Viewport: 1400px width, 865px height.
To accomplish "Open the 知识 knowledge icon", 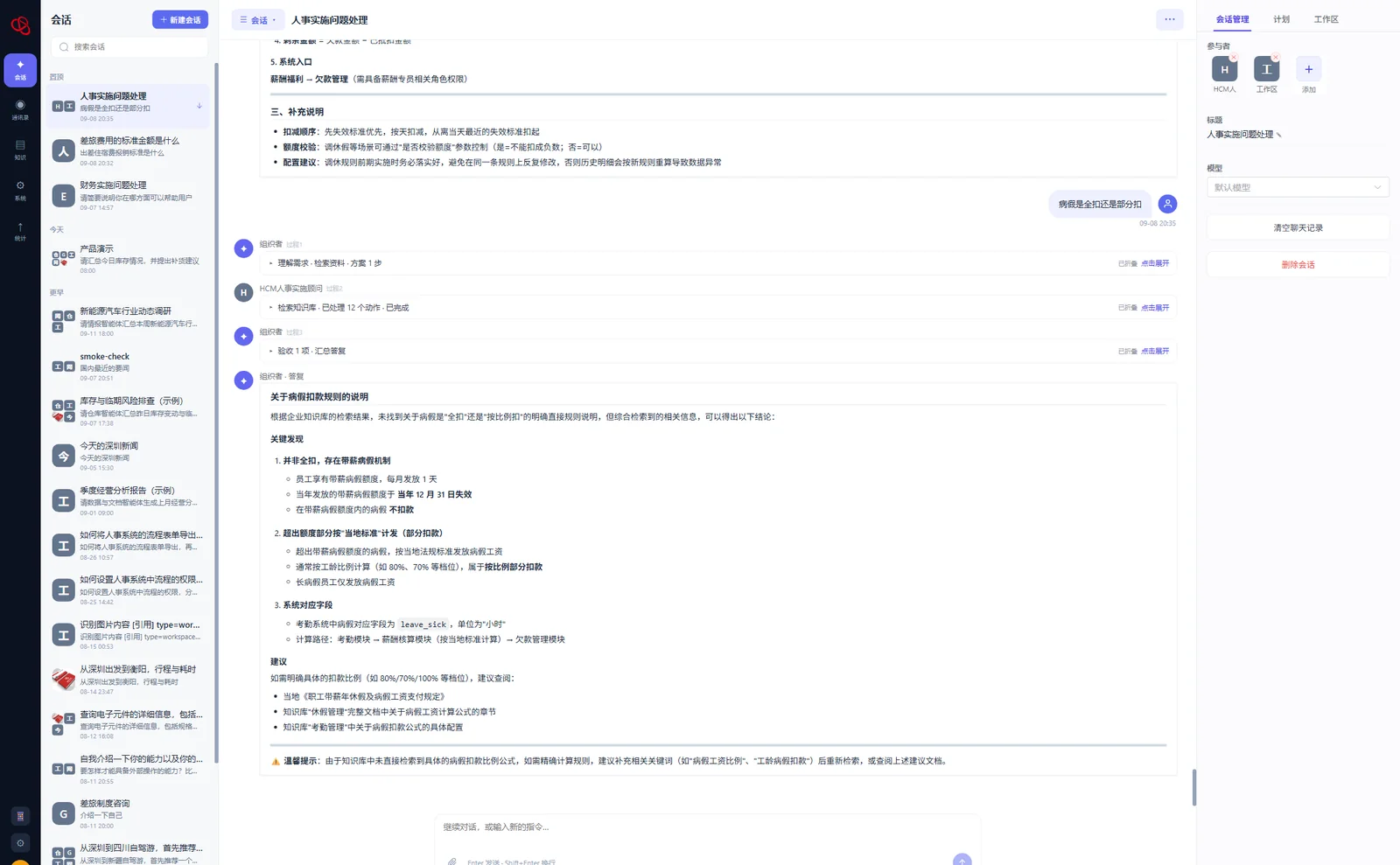I will click(20, 150).
